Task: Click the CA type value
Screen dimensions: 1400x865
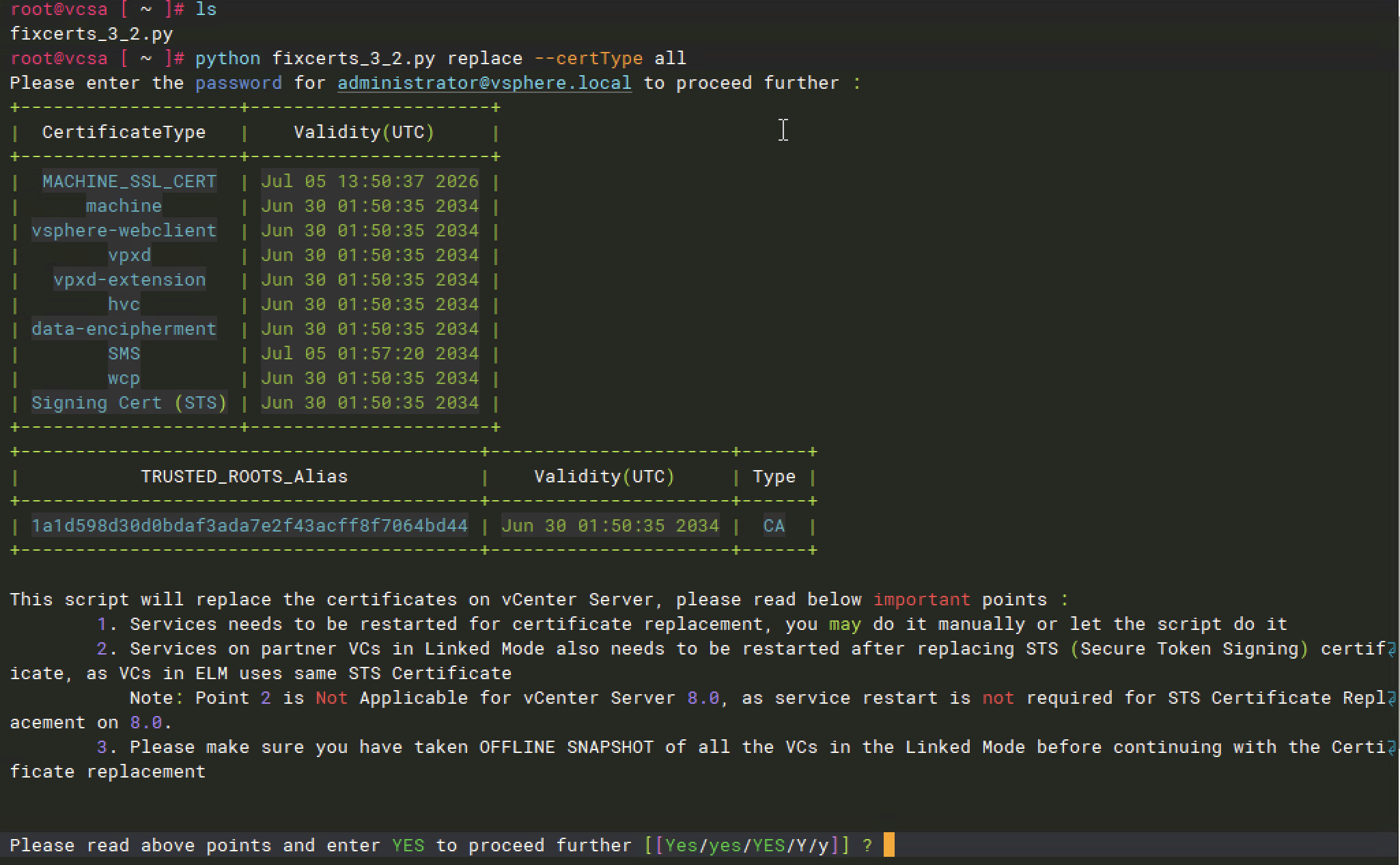Action: pyautogui.click(x=774, y=526)
